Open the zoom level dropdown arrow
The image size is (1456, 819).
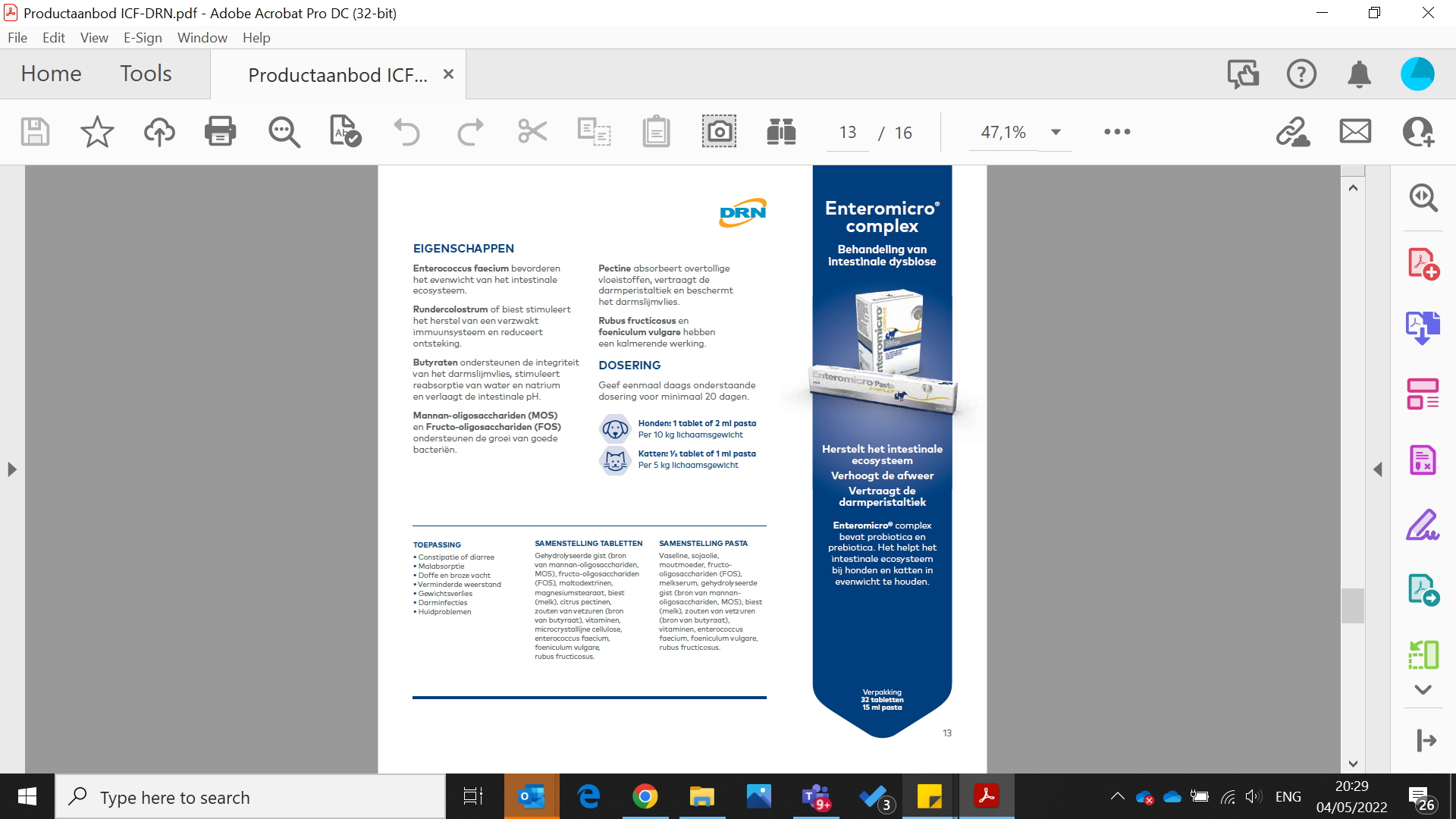tap(1056, 132)
